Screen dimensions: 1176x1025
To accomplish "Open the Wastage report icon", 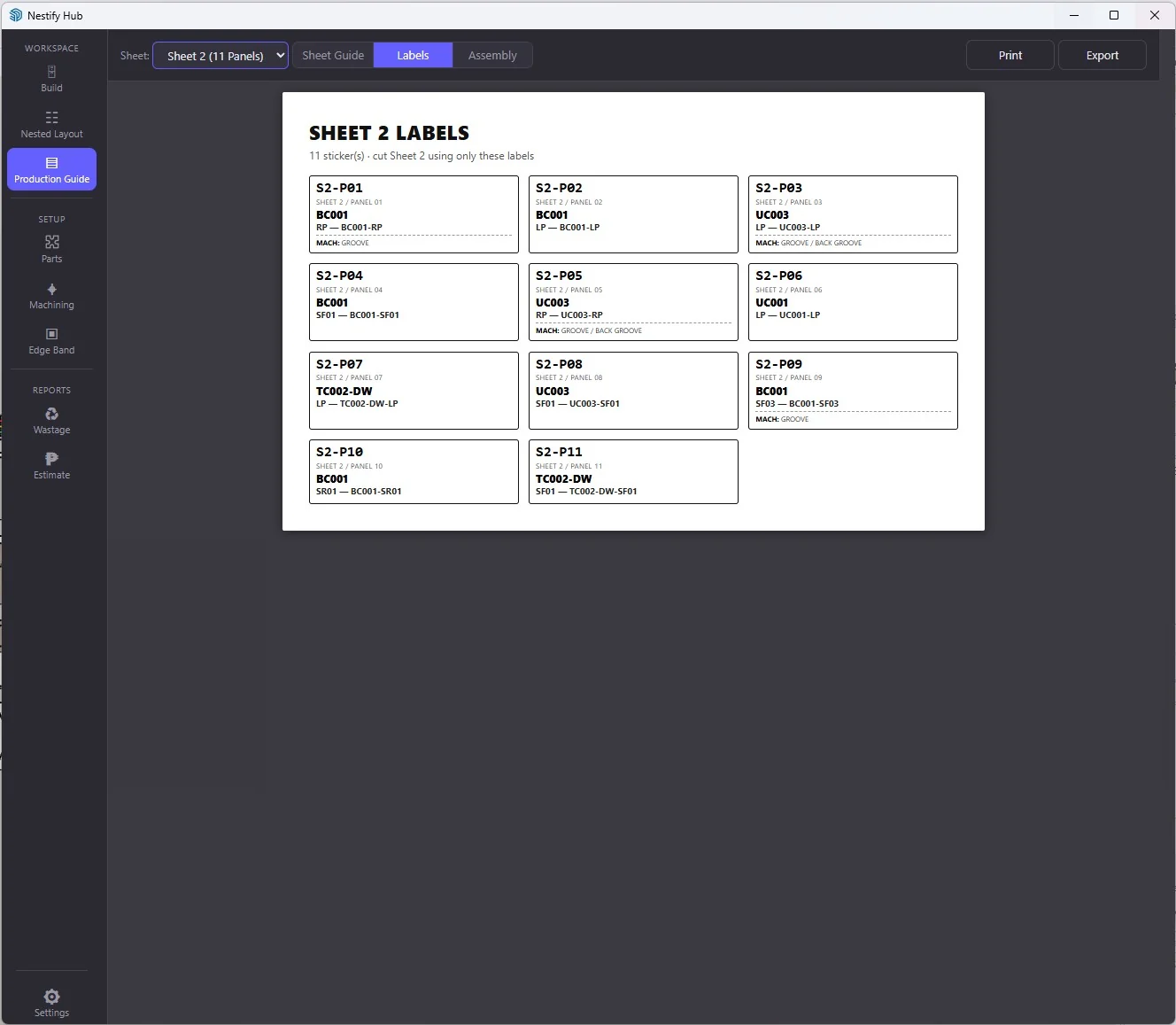I will (x=51, y=414).
